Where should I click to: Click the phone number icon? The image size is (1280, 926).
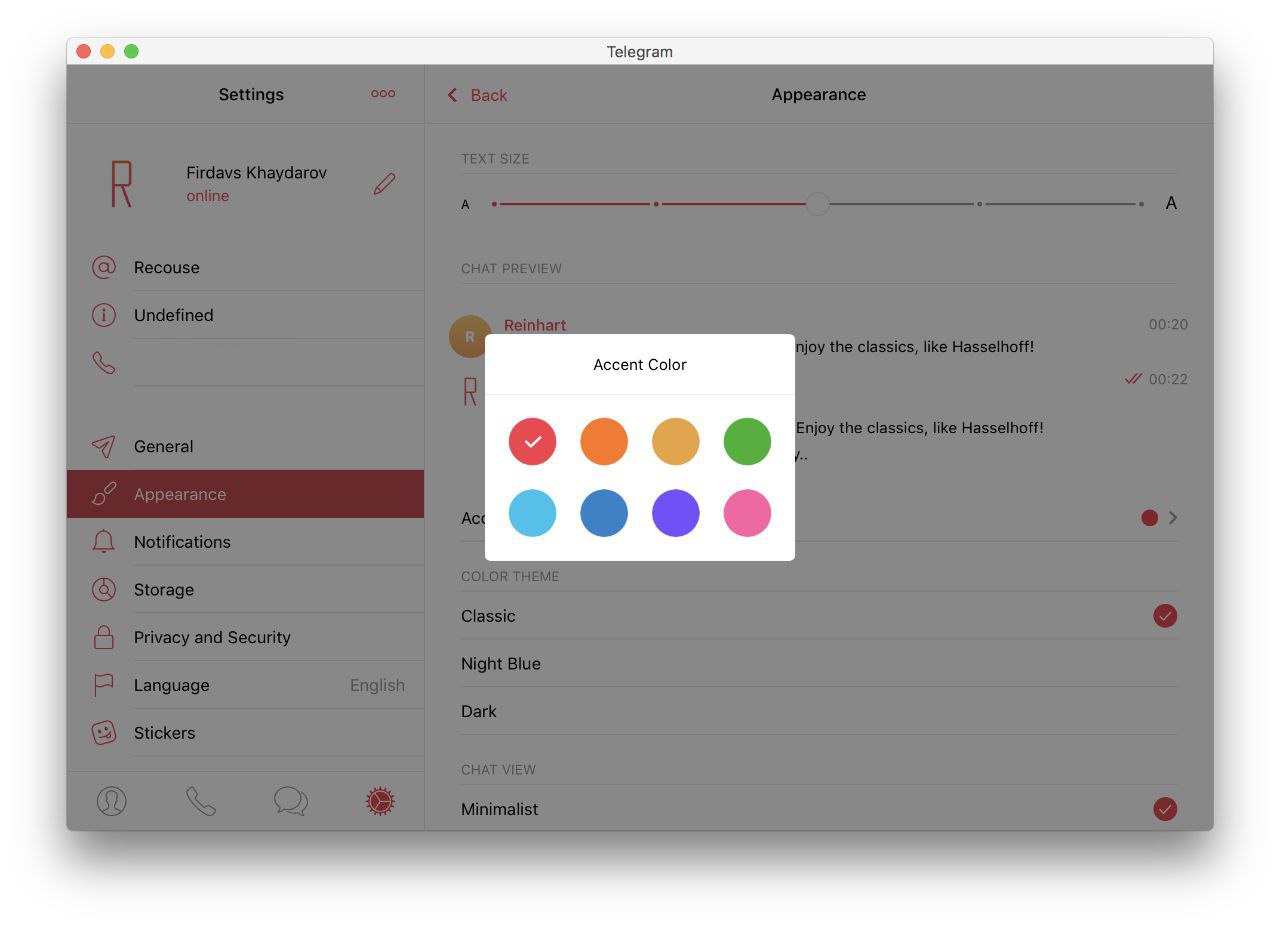tap(104, 362)
